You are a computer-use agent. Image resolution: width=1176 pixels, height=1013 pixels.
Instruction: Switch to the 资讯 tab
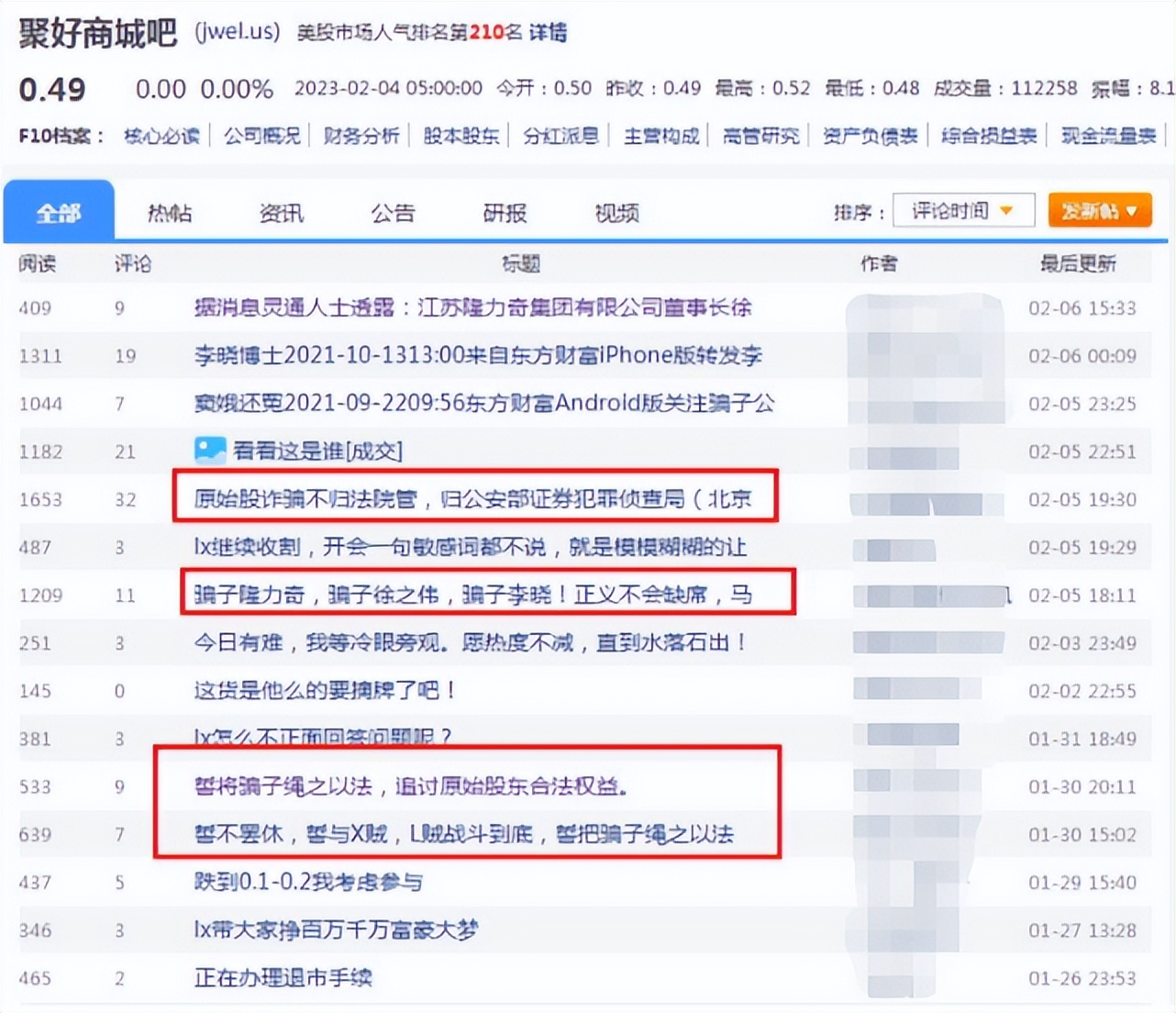coord(281,212)
